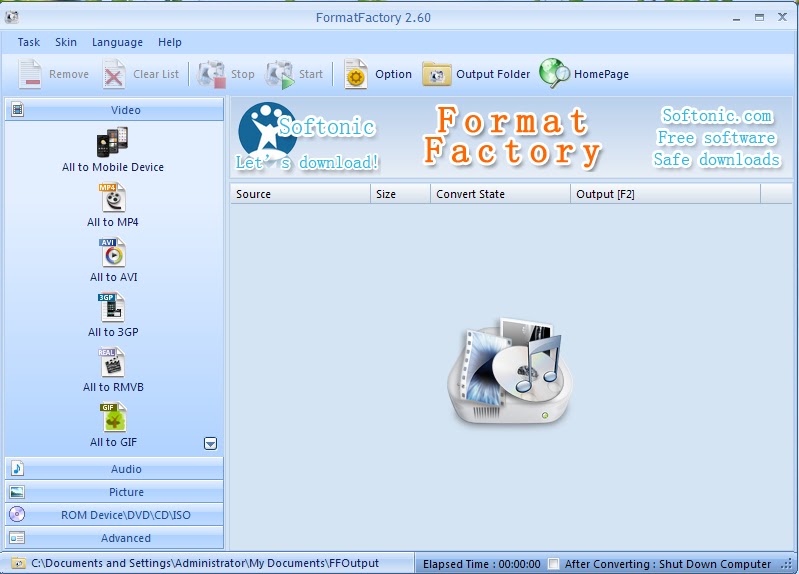Click the Convert State column header
799x574 pixels.
[x=500, y=194]
